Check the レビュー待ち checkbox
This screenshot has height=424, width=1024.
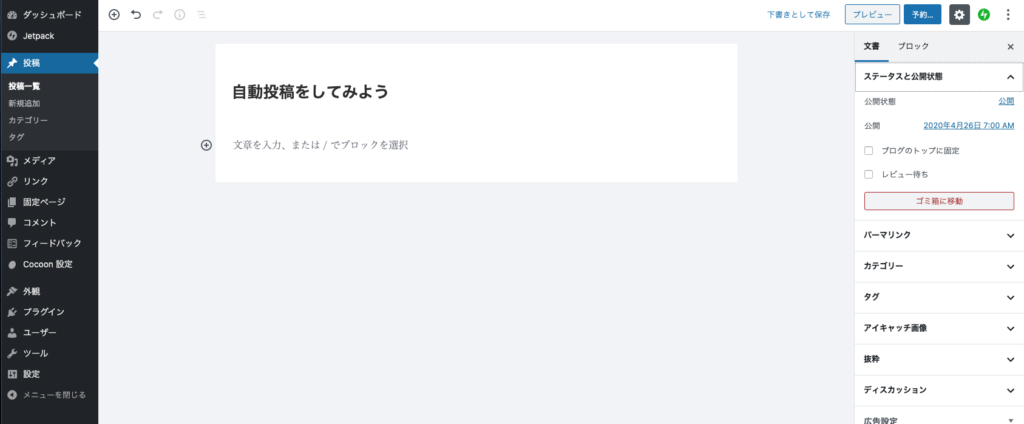[x=869, y=174]
